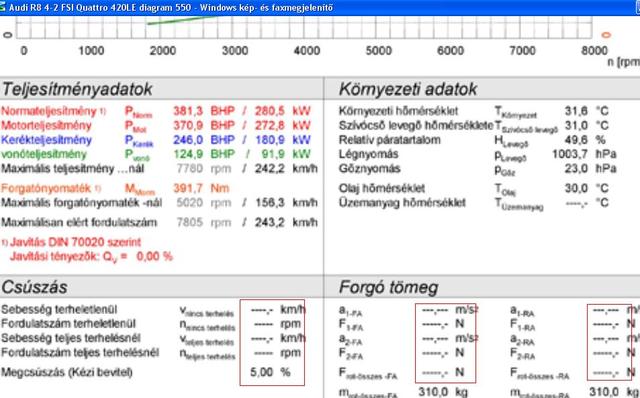This screenshot has height=398, width=640.
Task: Click the 7805 rpm value
Action: coord(204,222)
